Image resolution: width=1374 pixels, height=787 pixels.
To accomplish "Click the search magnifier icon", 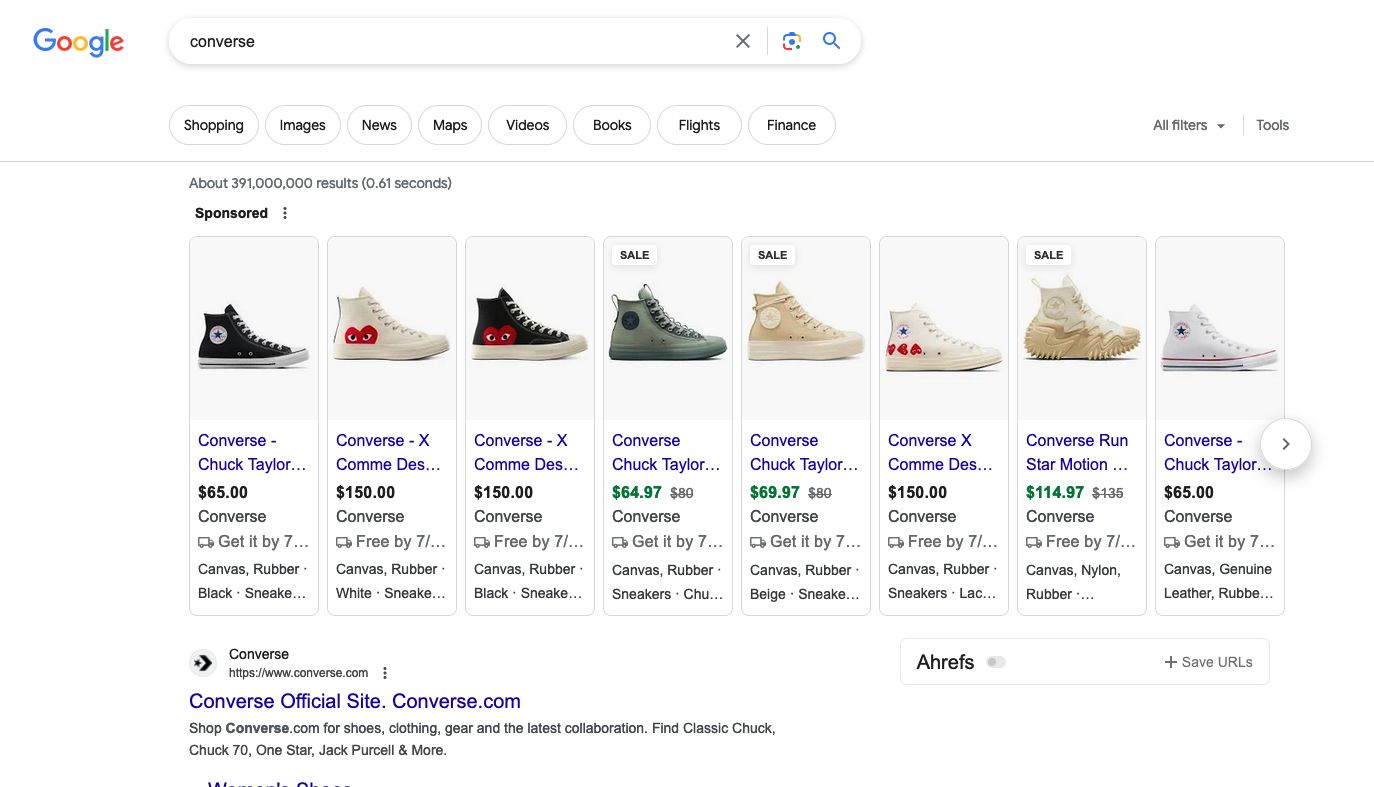I will (831, 41).
